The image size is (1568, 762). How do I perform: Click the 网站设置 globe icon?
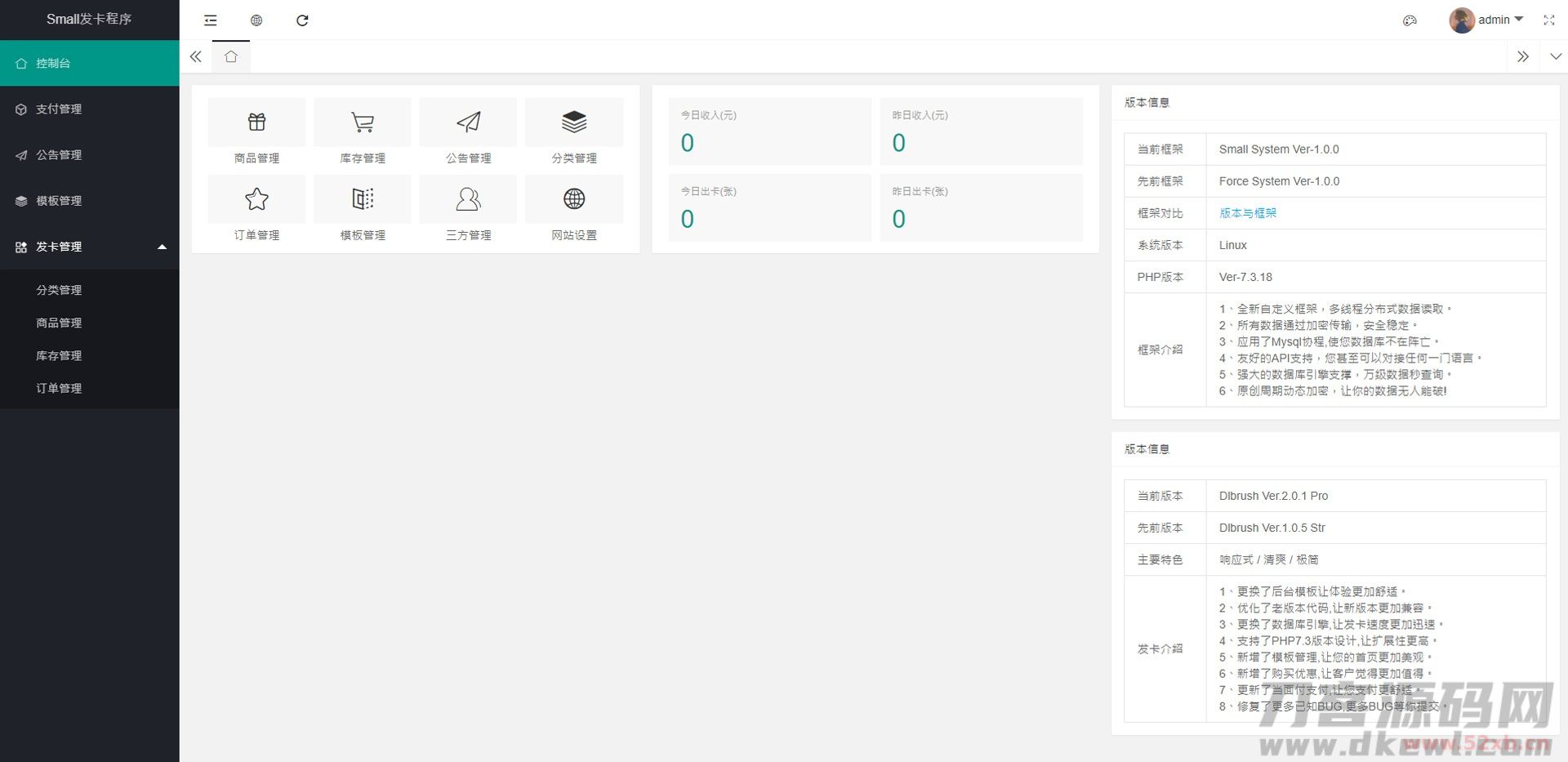[x=574, y=198]
